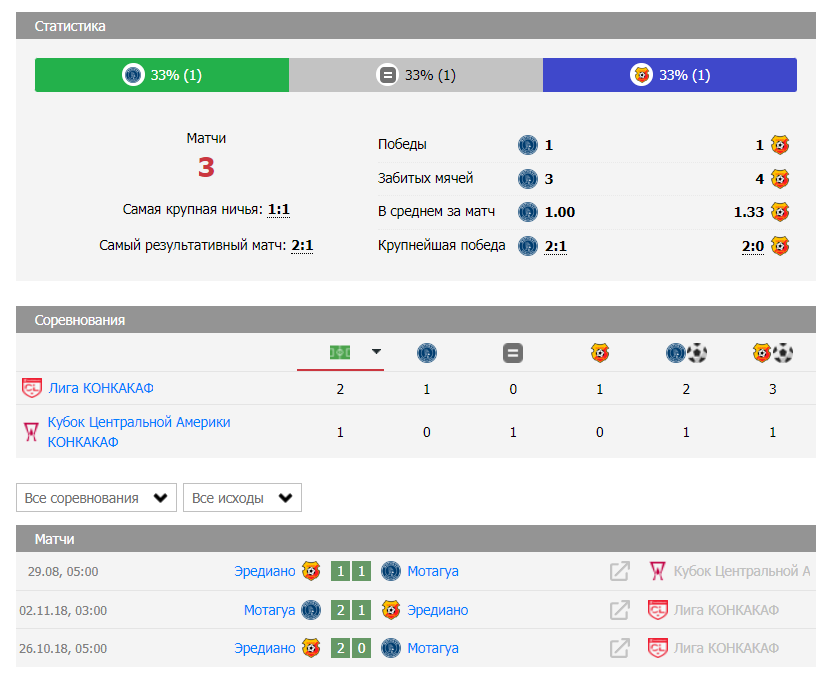Open the Все исходы dropdown

(x=242, y=497)
